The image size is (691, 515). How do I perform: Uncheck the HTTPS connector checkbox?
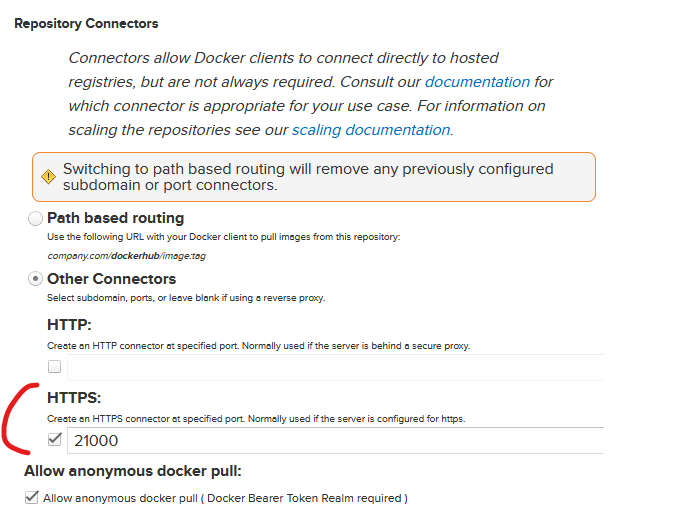(x=56, y=438)
